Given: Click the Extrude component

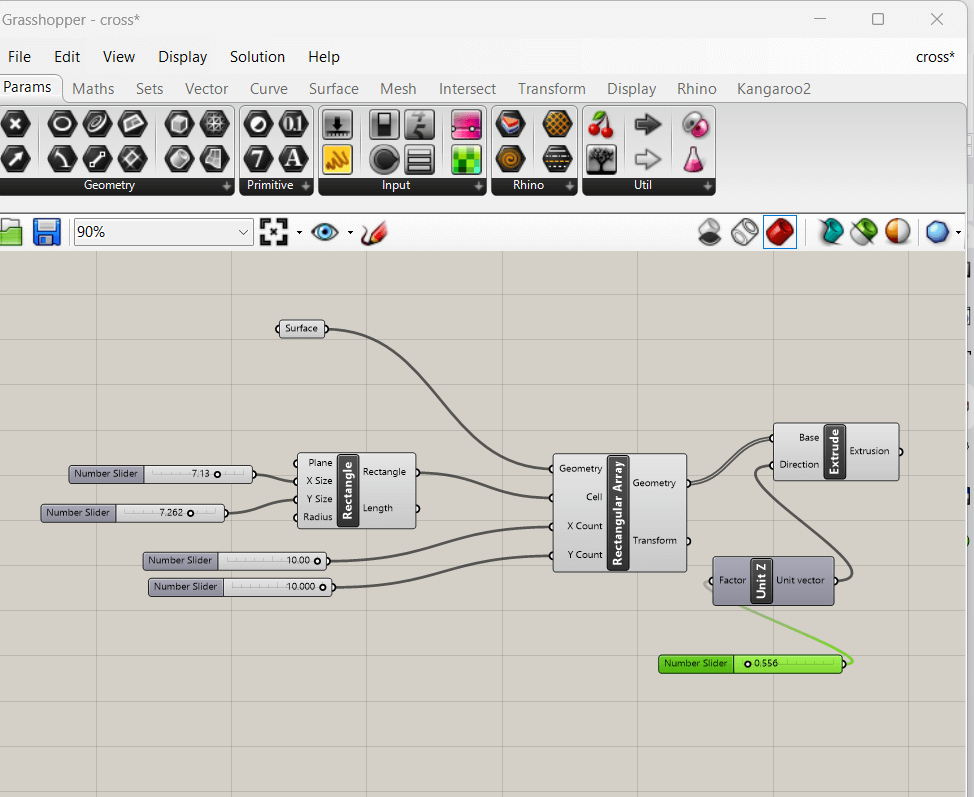Looking at the screenshot, I should [834, 452].
